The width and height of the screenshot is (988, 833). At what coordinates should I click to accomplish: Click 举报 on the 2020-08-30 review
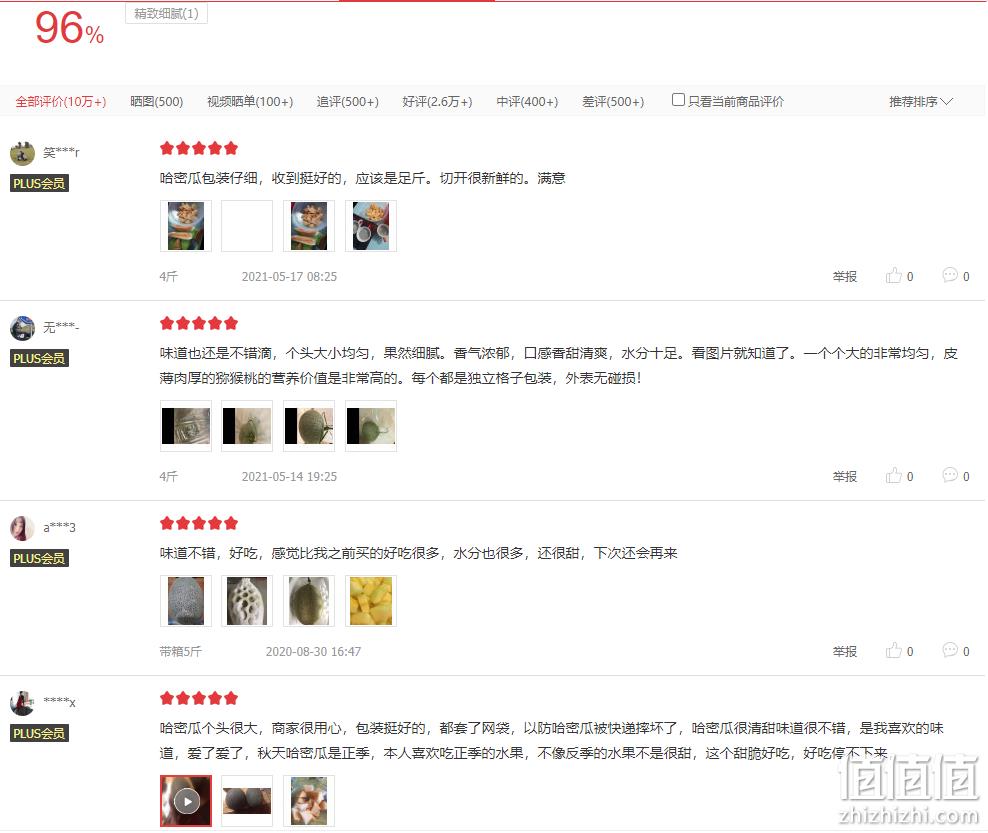click(844, 652)
